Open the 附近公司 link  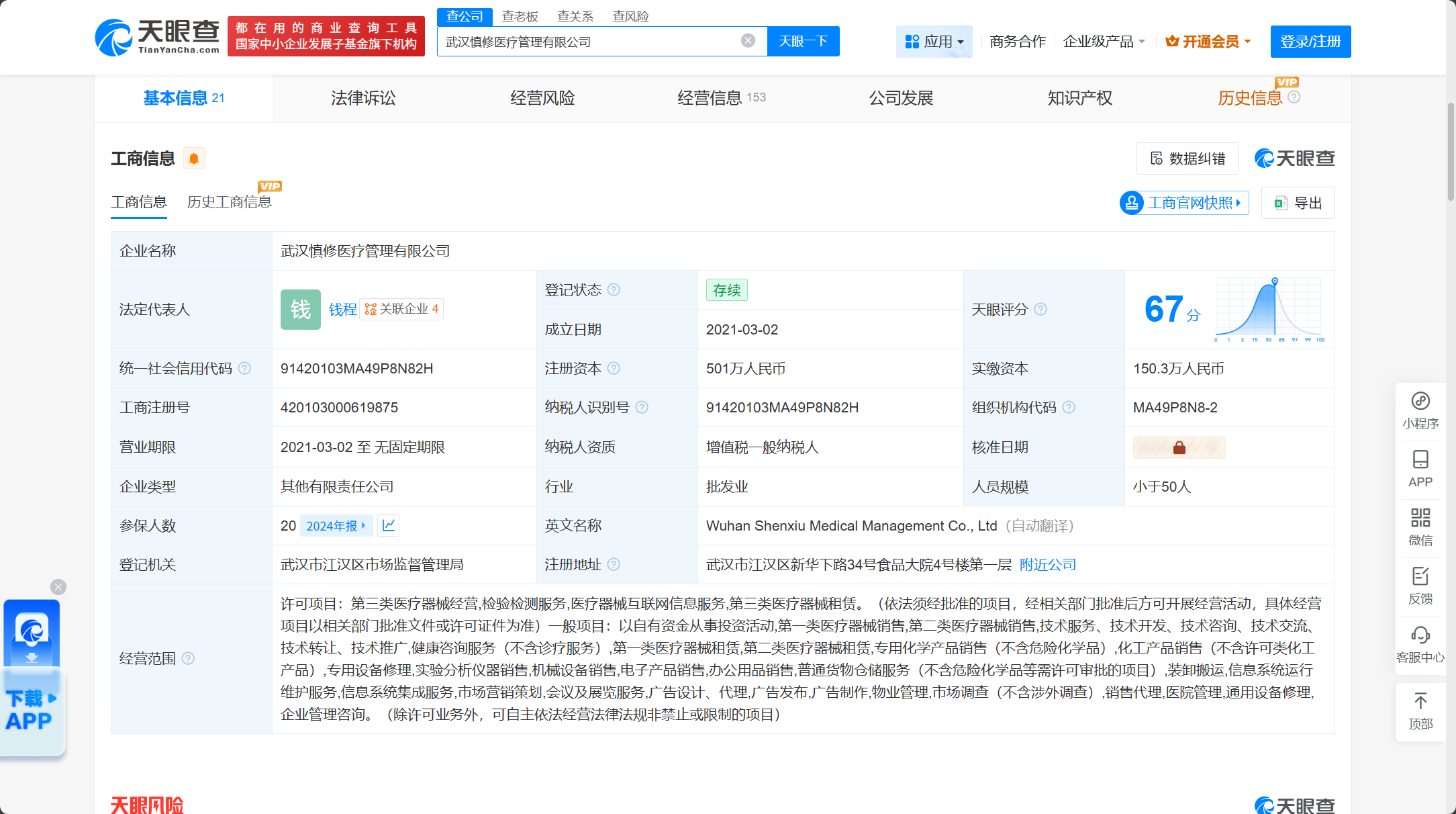click(1047, 565)
